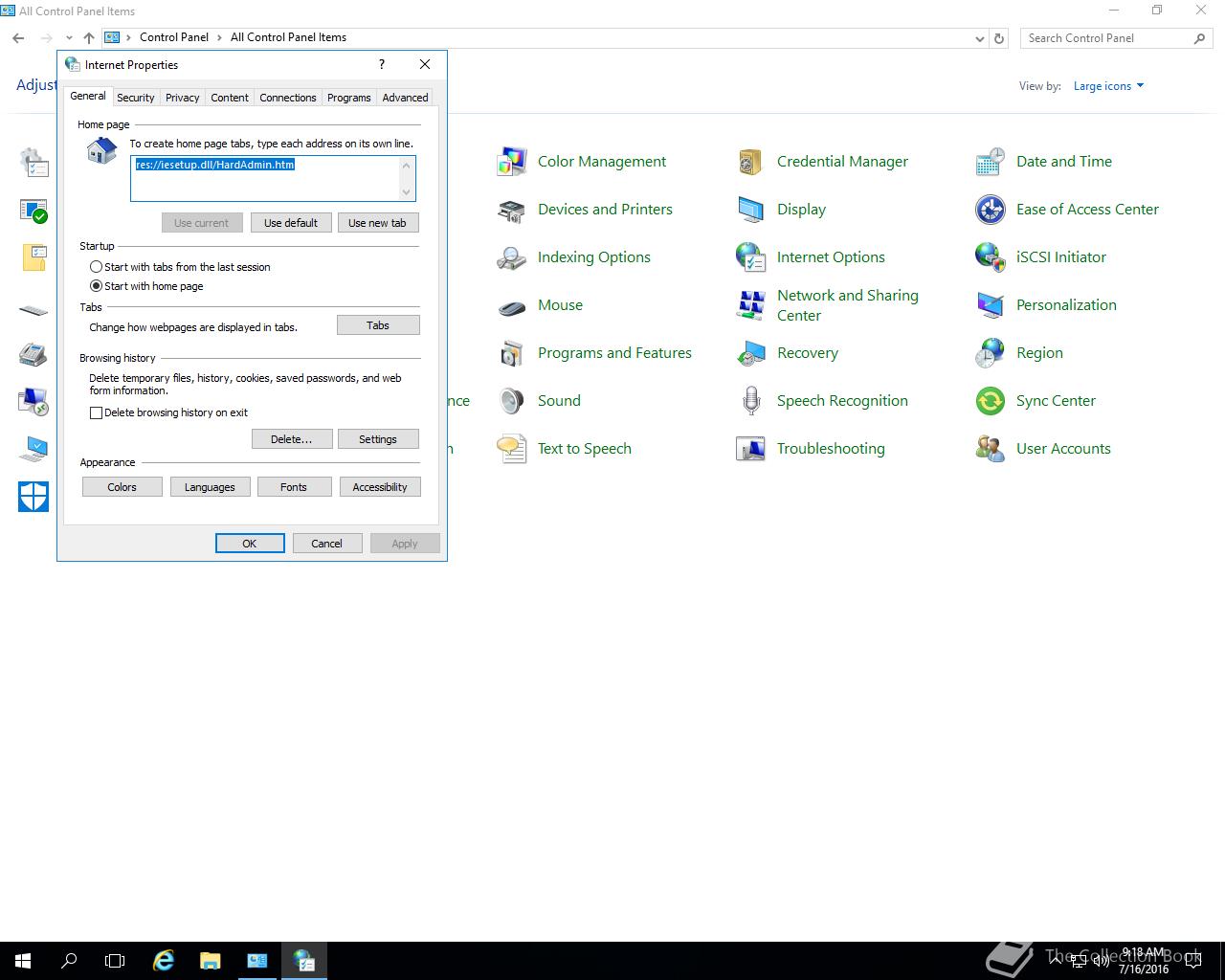Open the Fonts button
The image size is (1225, 980).
tap(294, 487)
